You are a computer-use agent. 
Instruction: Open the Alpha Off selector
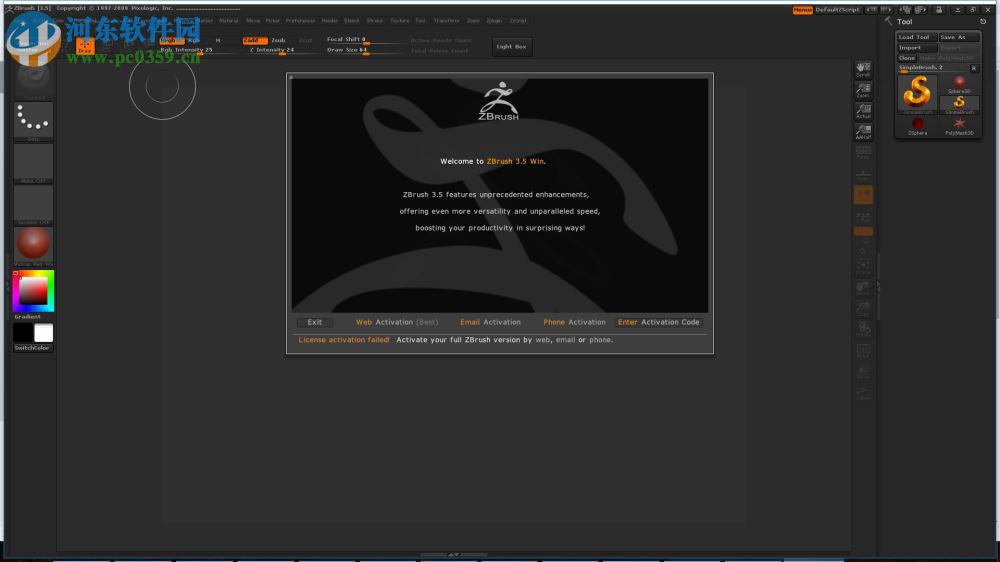[x=33, y=163]
